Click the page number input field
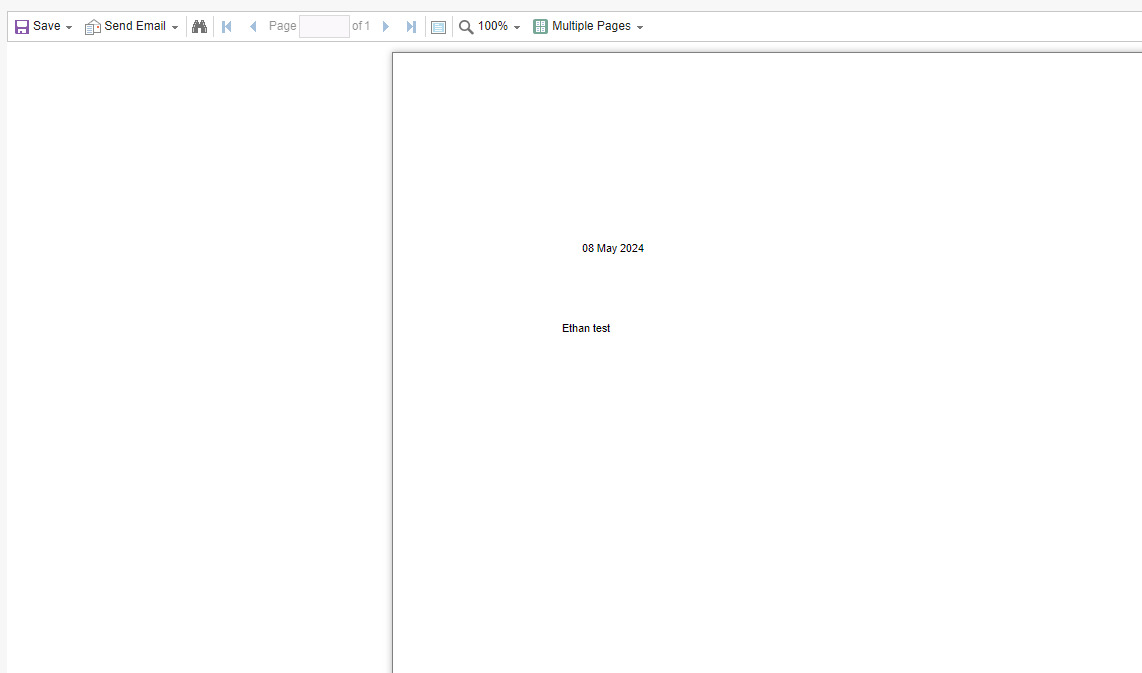1142x673 pixels. point(324,27)
